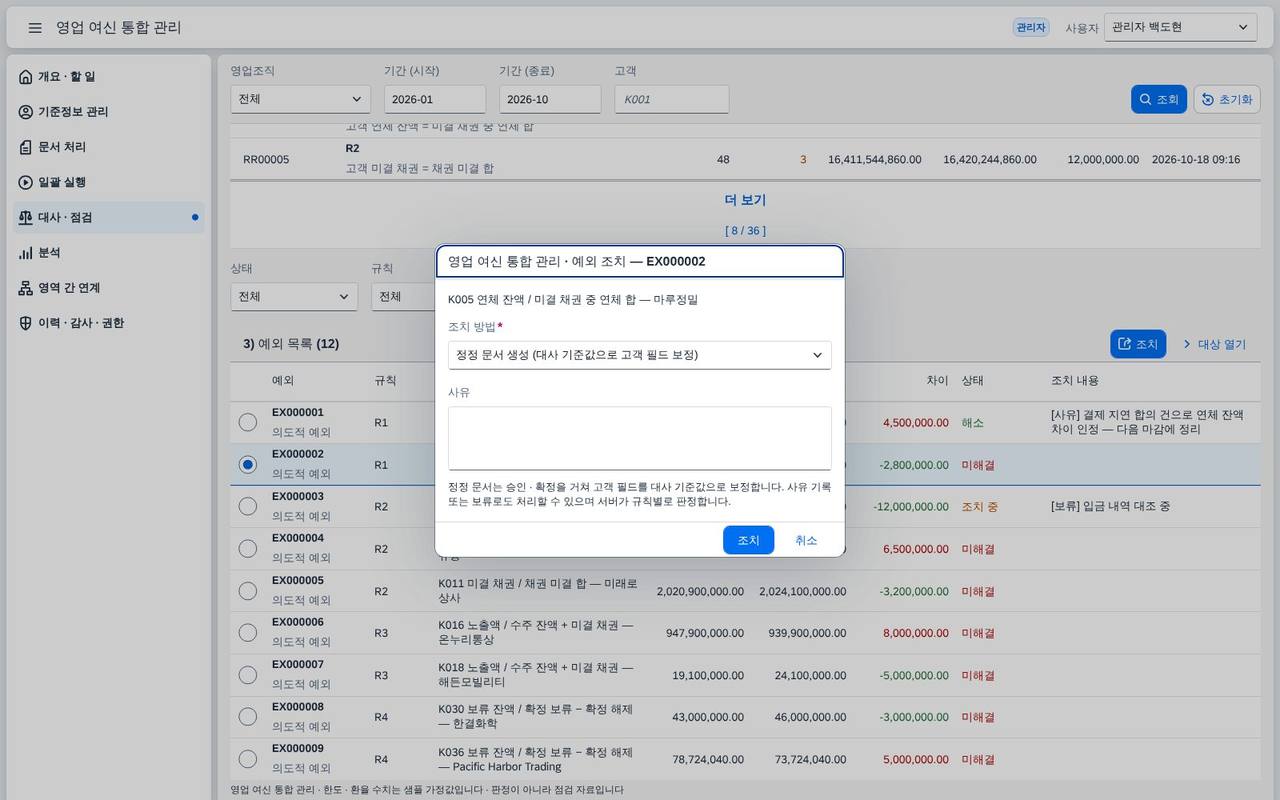The image size is (1280, 800).
Task: Select radio button for EX000008
Action: [x=248, y=716]
